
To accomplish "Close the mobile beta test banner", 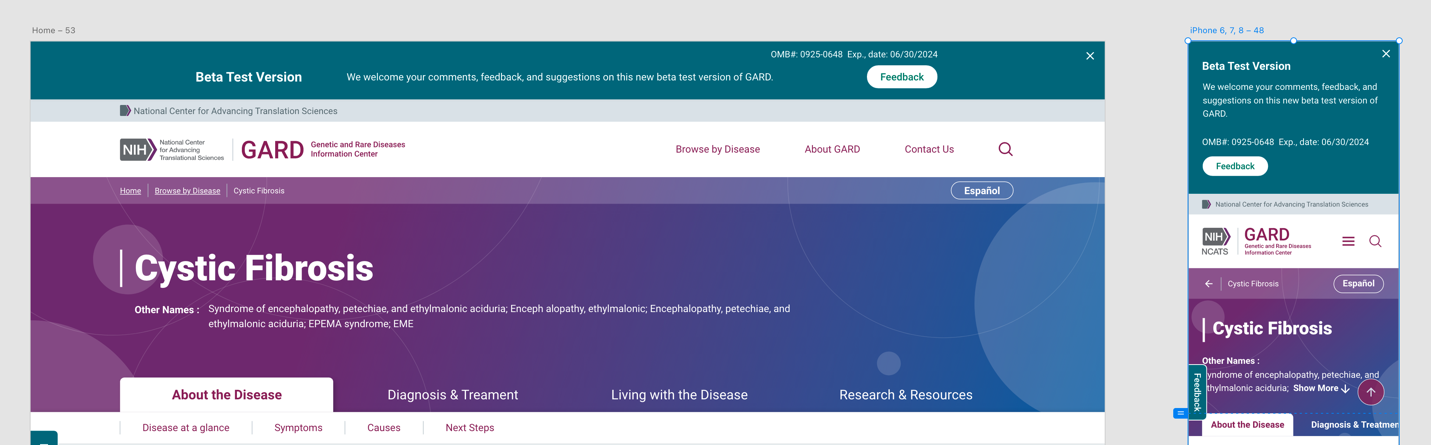I will pyautogui.click(x=1386, y=54).
